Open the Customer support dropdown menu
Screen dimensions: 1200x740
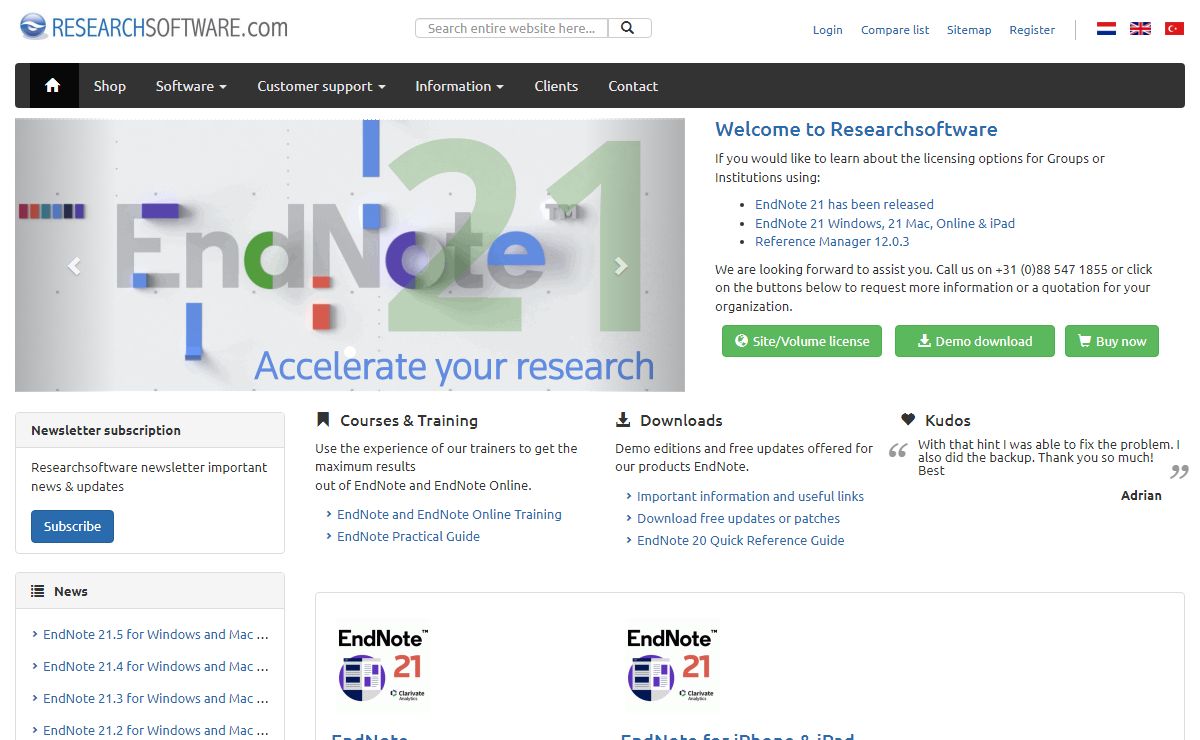[321, 86]
